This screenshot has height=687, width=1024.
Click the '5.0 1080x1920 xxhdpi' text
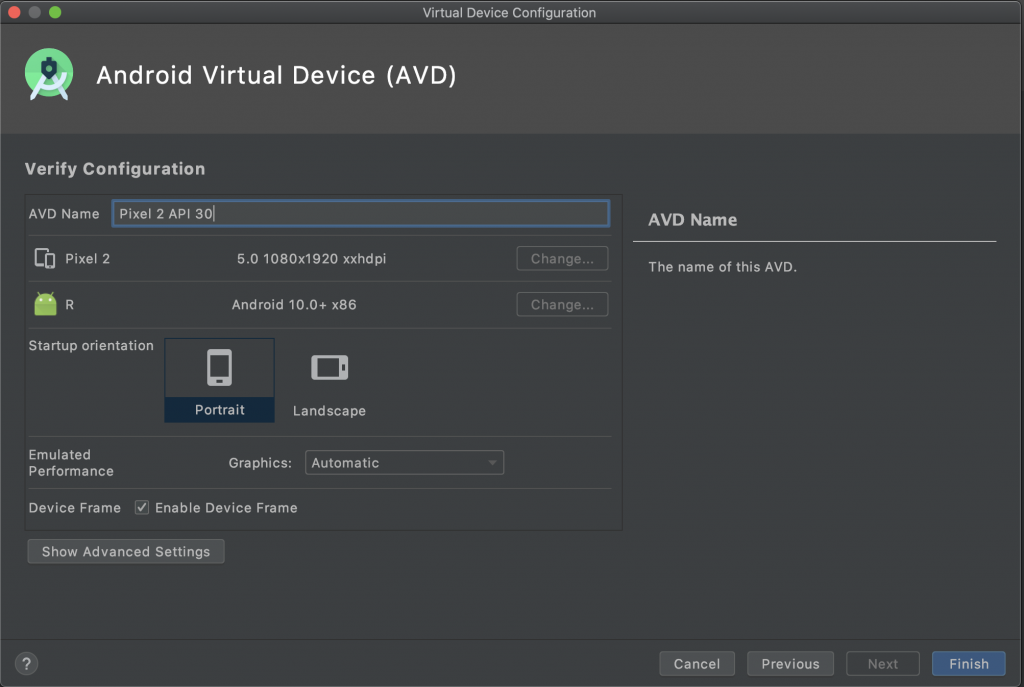[312, 259]
